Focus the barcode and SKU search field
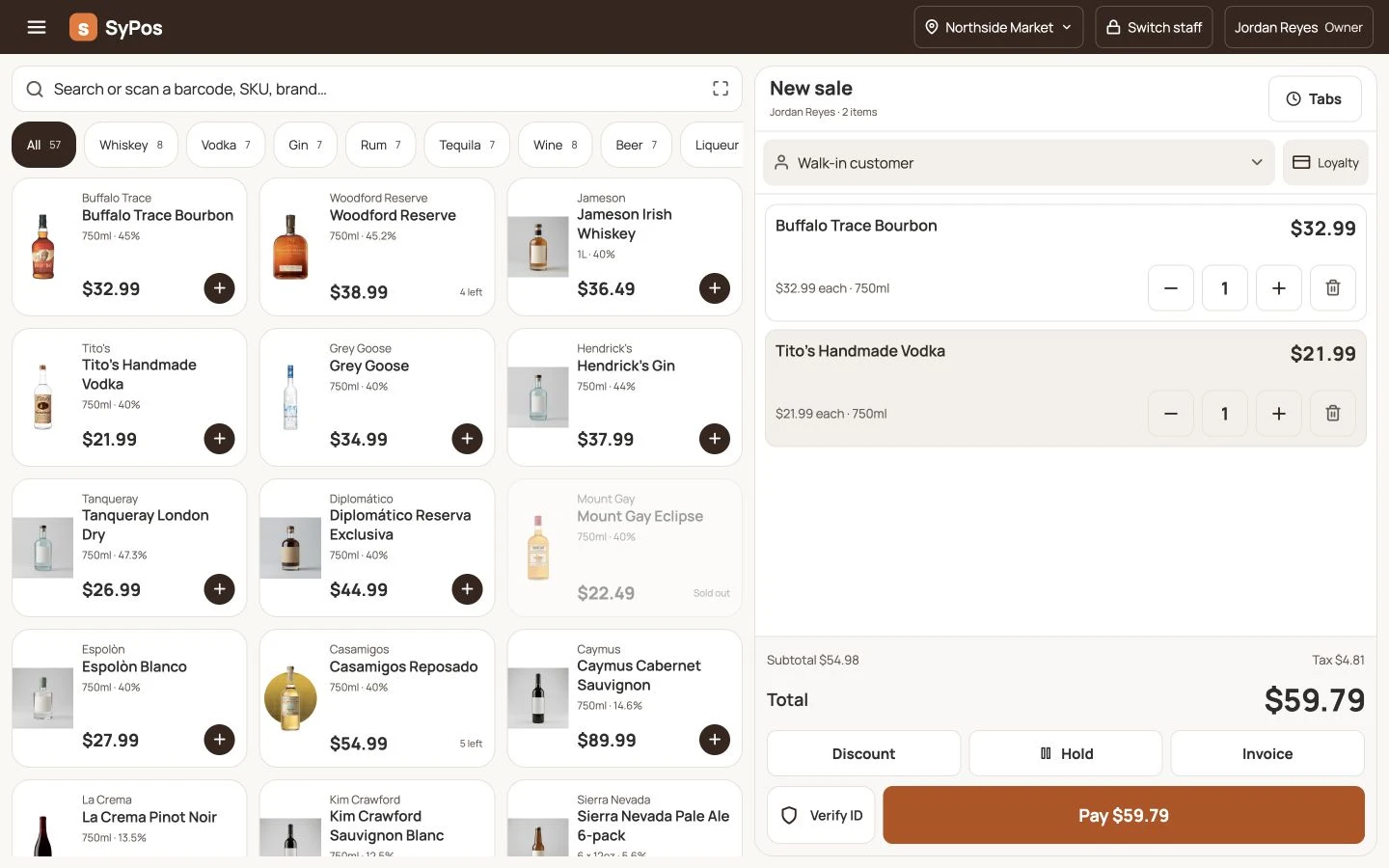This screenshot has height=868, width=1389. coord(377,89)
